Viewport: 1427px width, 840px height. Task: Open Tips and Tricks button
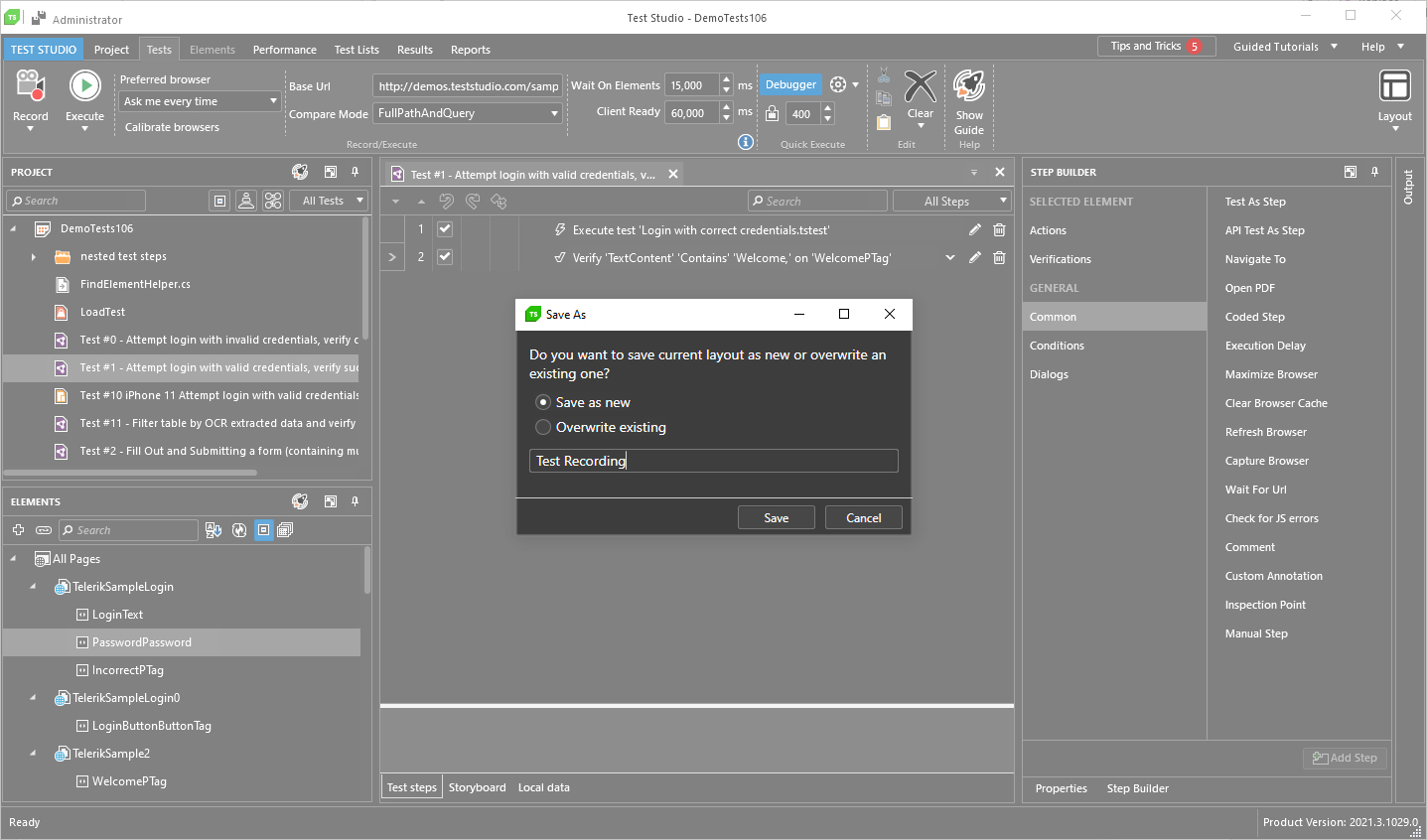pos(1156,47)
